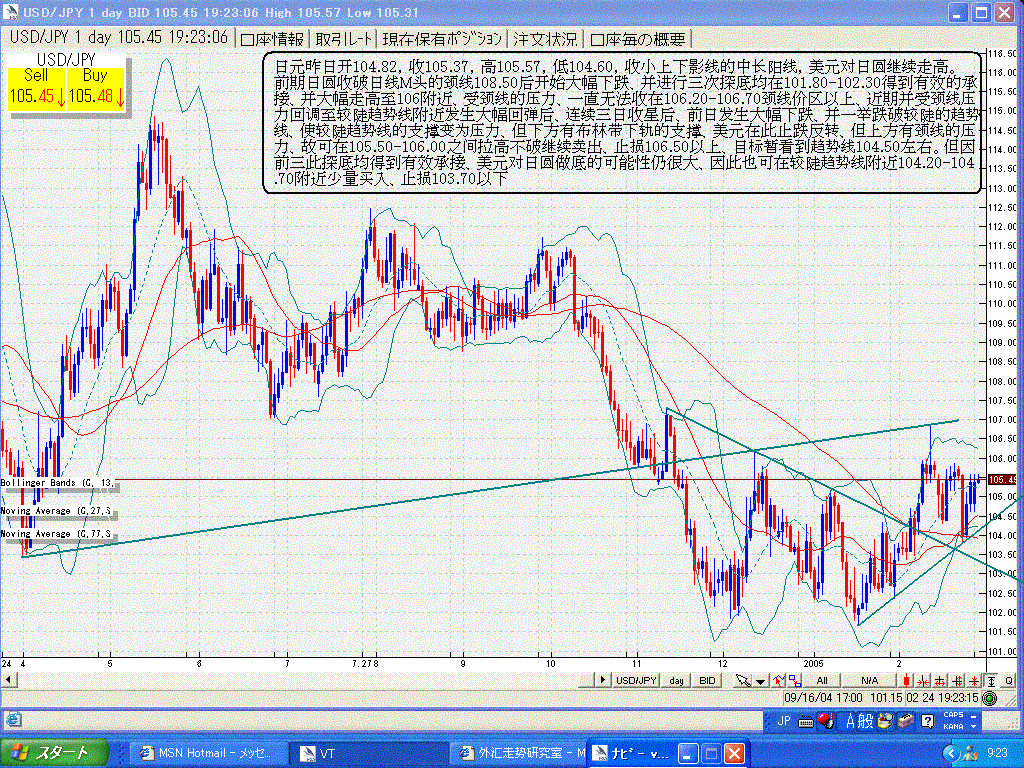Click the IME A input mode icon

[x=850, y=721]
